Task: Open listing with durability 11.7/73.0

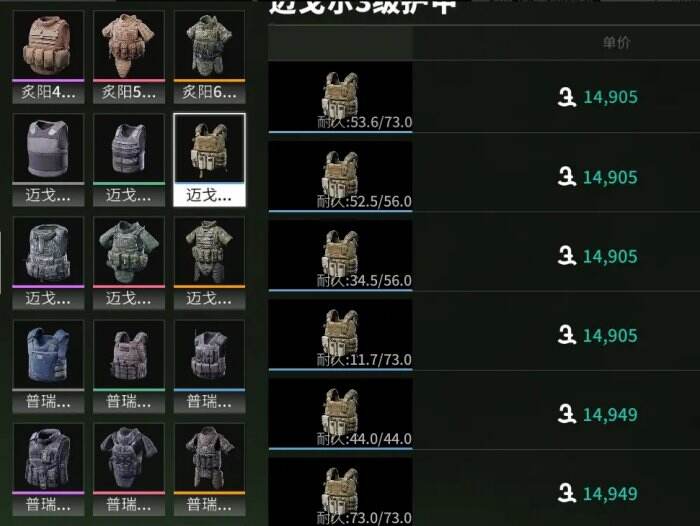Action: pyautogui.click(x=484, y=334)
